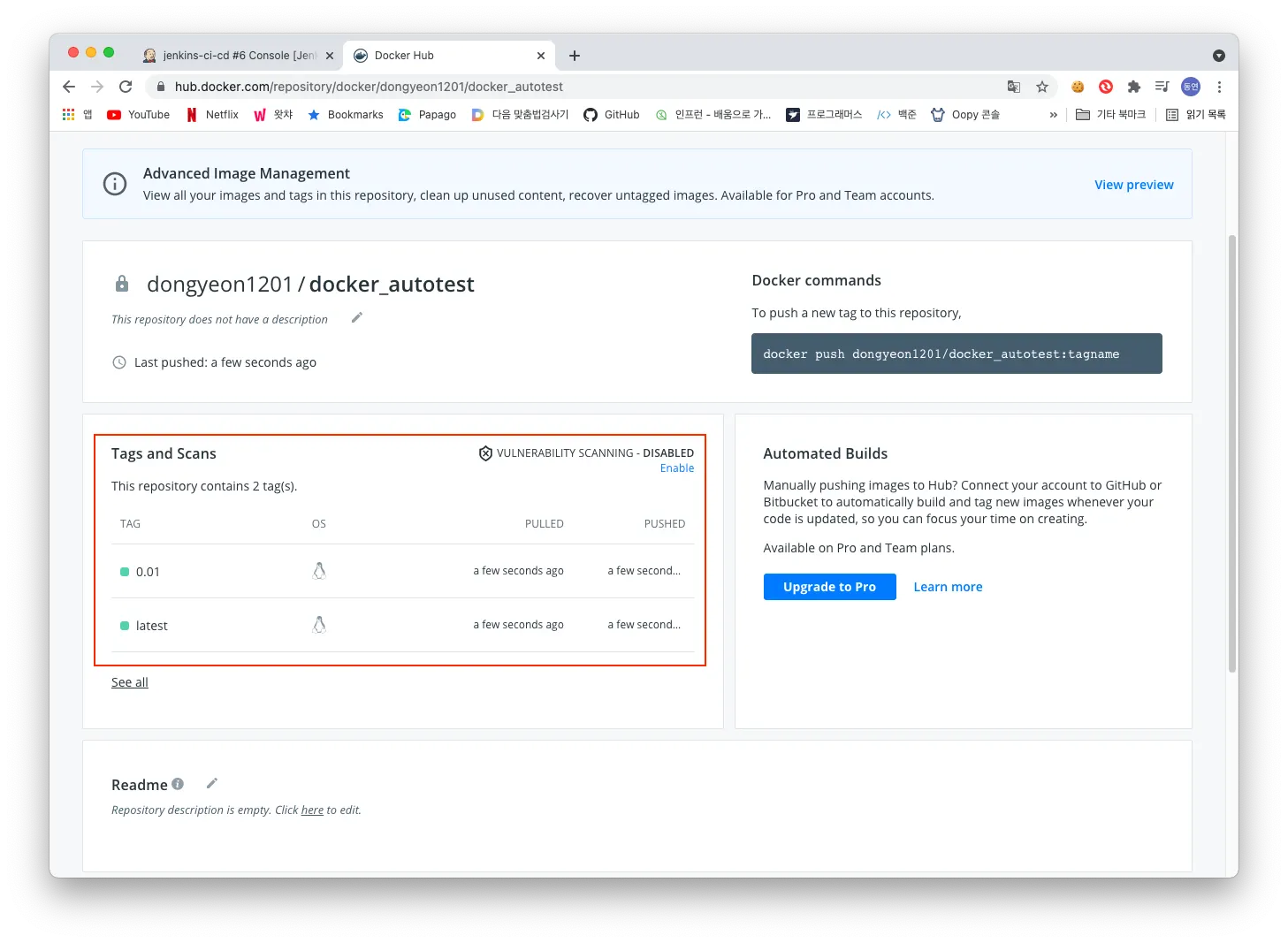
Task: Click the vulnerability scanning shield icon
Action: coord(485,453)
